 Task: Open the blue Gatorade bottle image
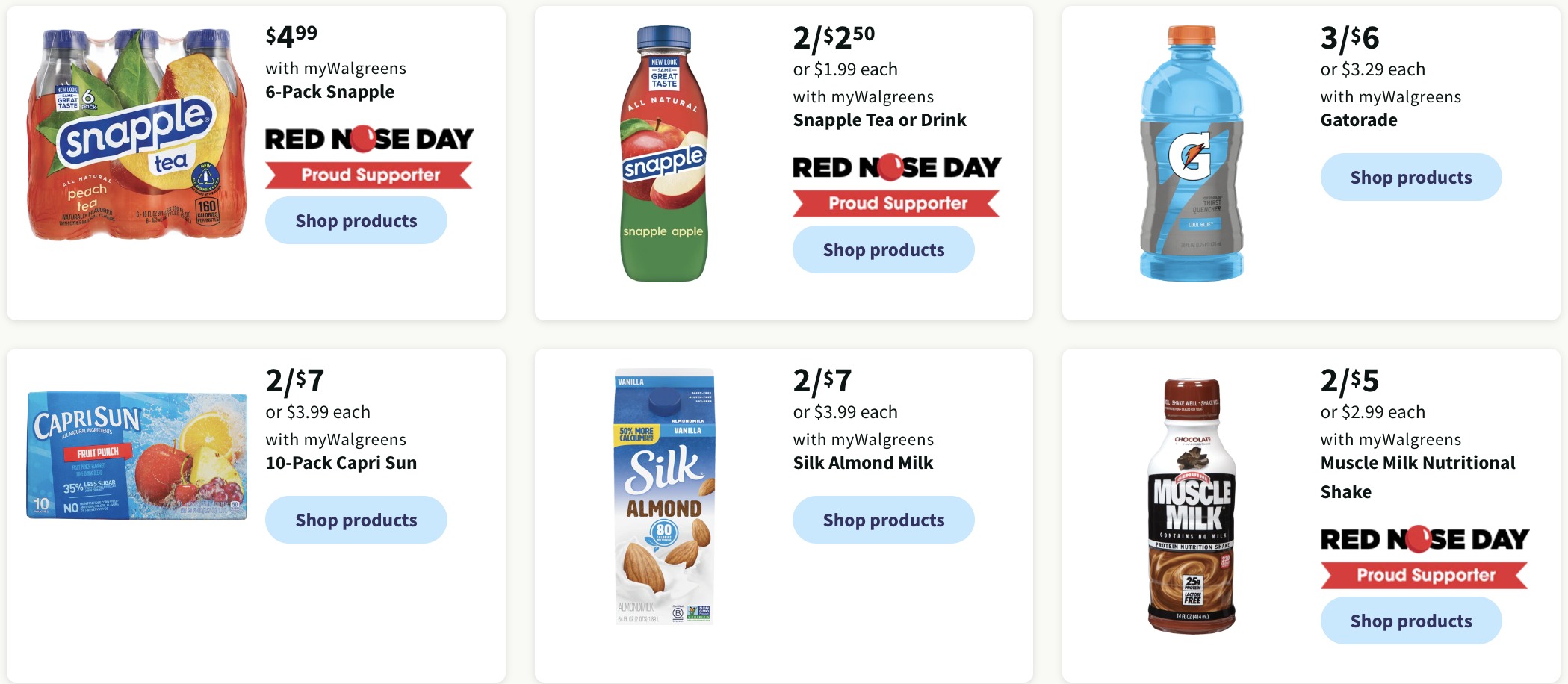click(1192, 154)
